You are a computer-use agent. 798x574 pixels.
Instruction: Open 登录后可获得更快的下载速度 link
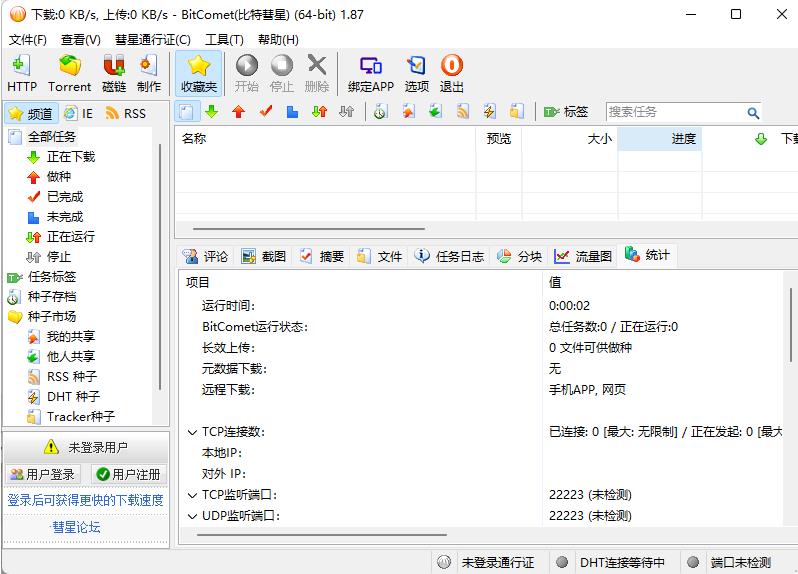(x=86, y=500)
